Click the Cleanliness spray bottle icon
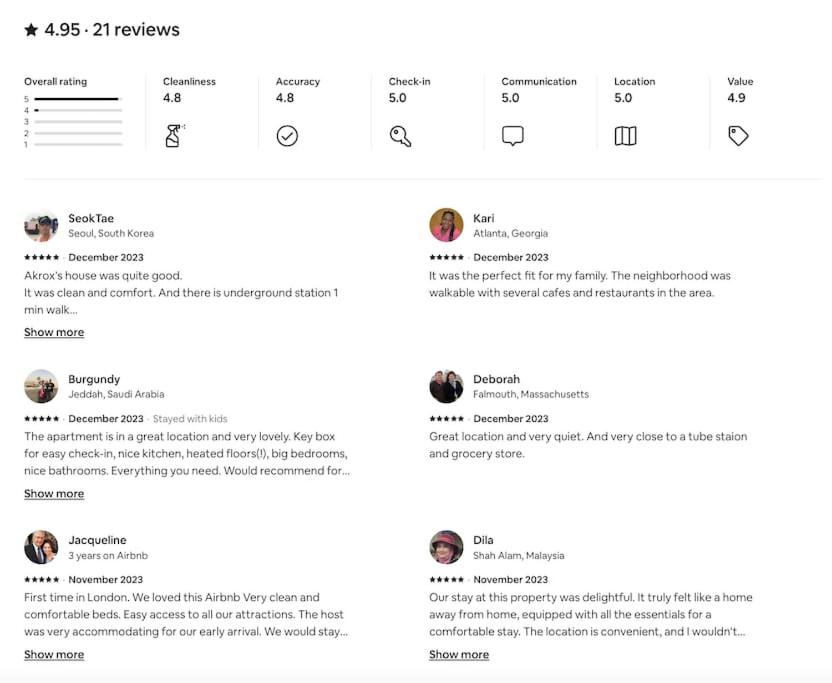The image size is (832, 683). [174, 136]
